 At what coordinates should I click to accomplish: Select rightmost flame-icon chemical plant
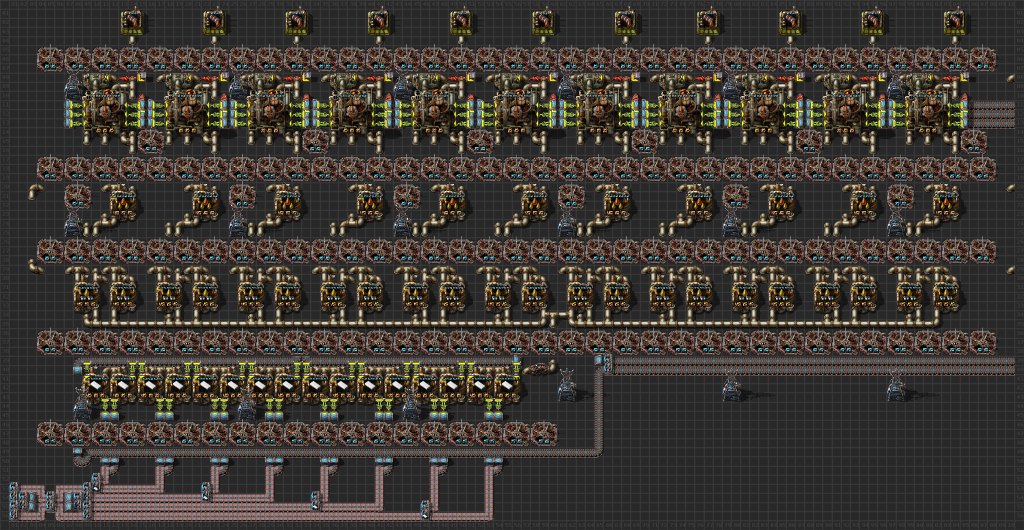click(x=946, y=204)
